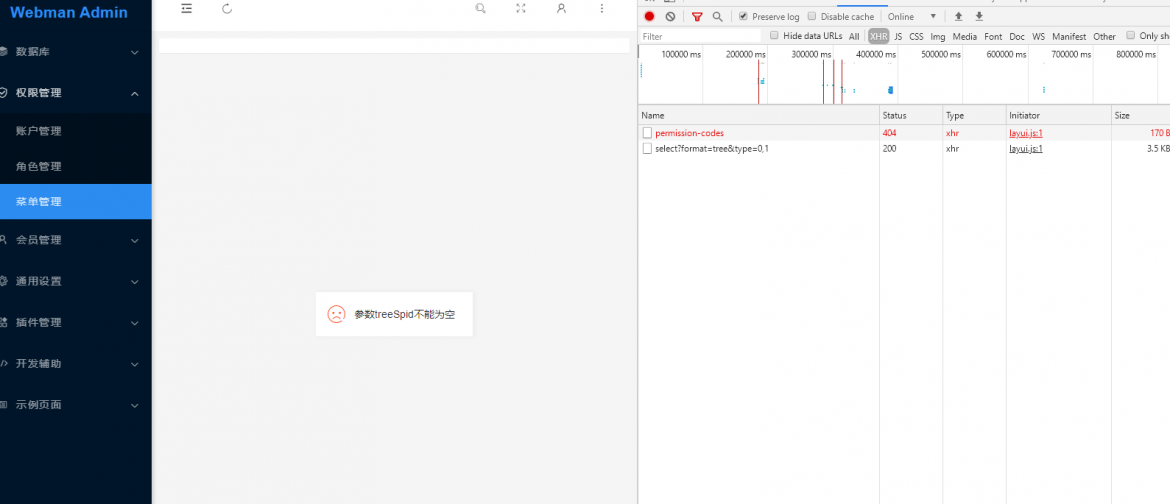This screenshot has height=504, width=1170.
Task: Filter requests by Manifest
Action: pos(1069,37)
